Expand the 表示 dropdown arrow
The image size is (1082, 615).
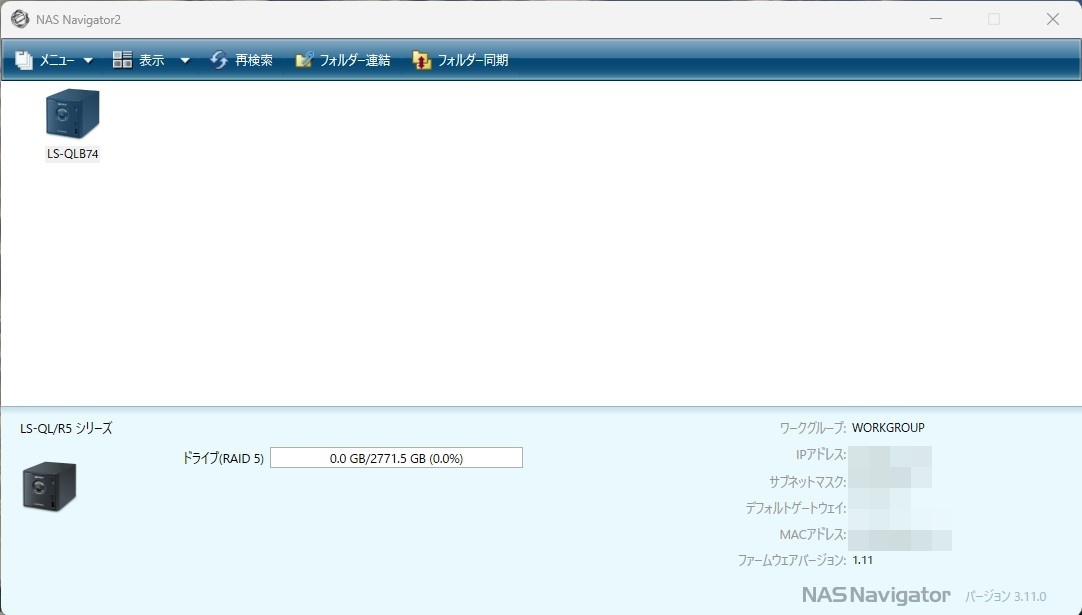[184, 61]
